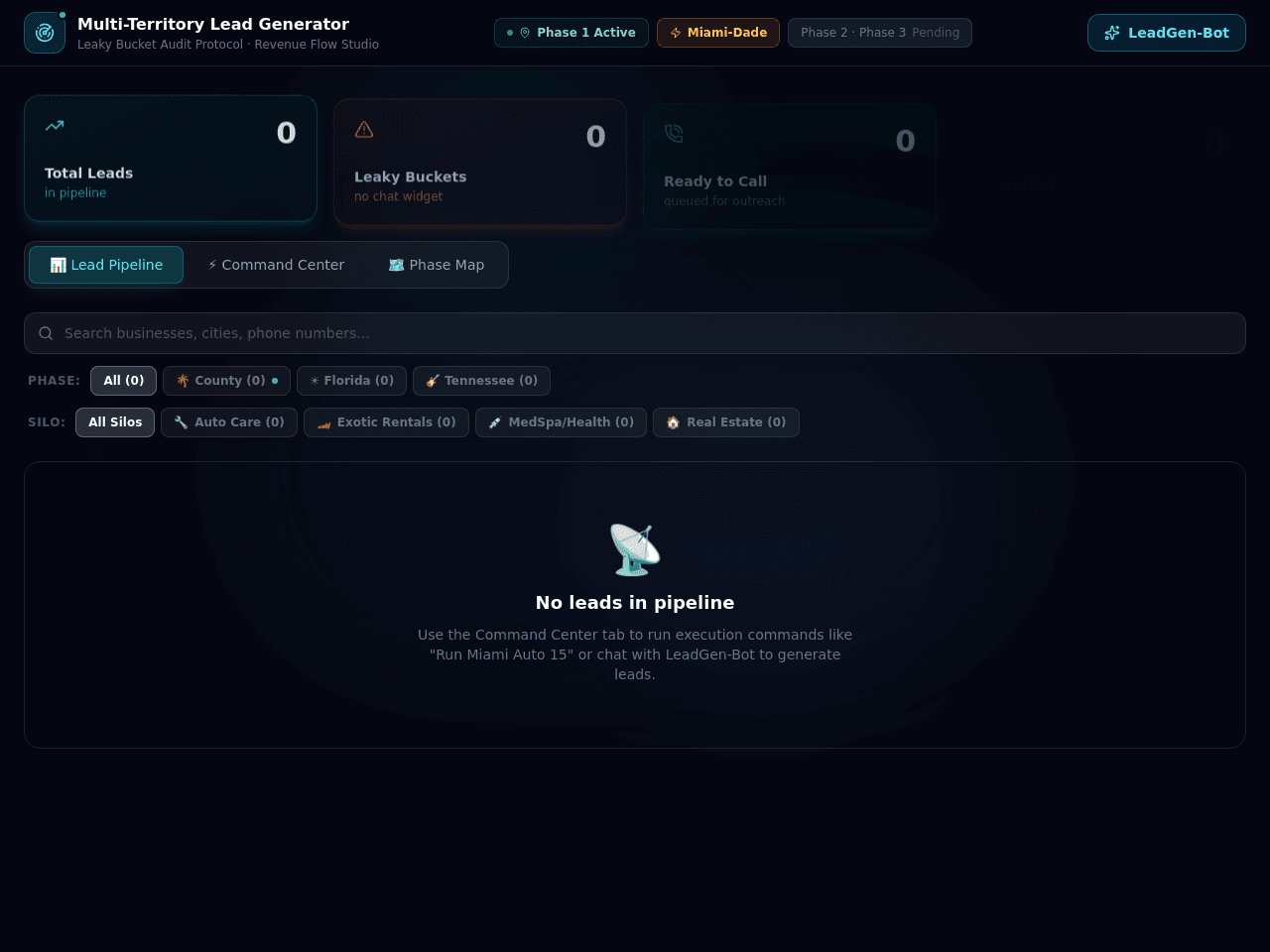Screen dimensions: 1270x952
Task: Click the search businesses input field
Action: click(x=635, y=333)
